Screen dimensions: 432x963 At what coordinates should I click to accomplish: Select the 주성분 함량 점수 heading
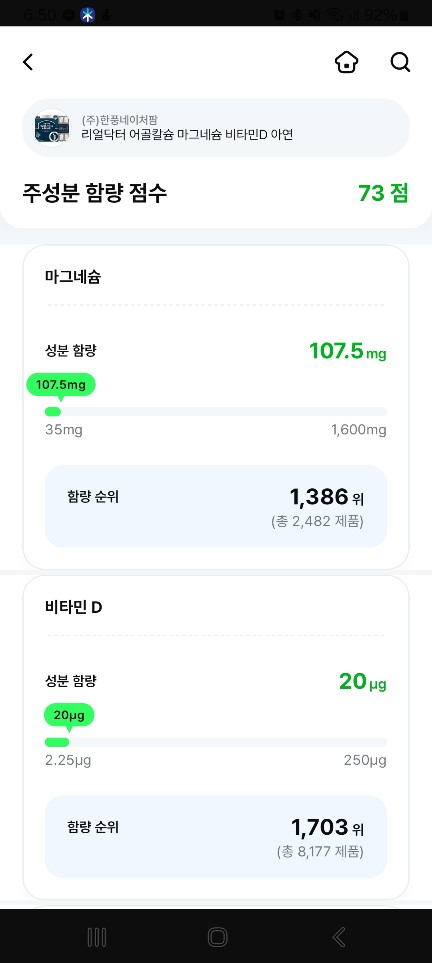(x=94, y=193)
